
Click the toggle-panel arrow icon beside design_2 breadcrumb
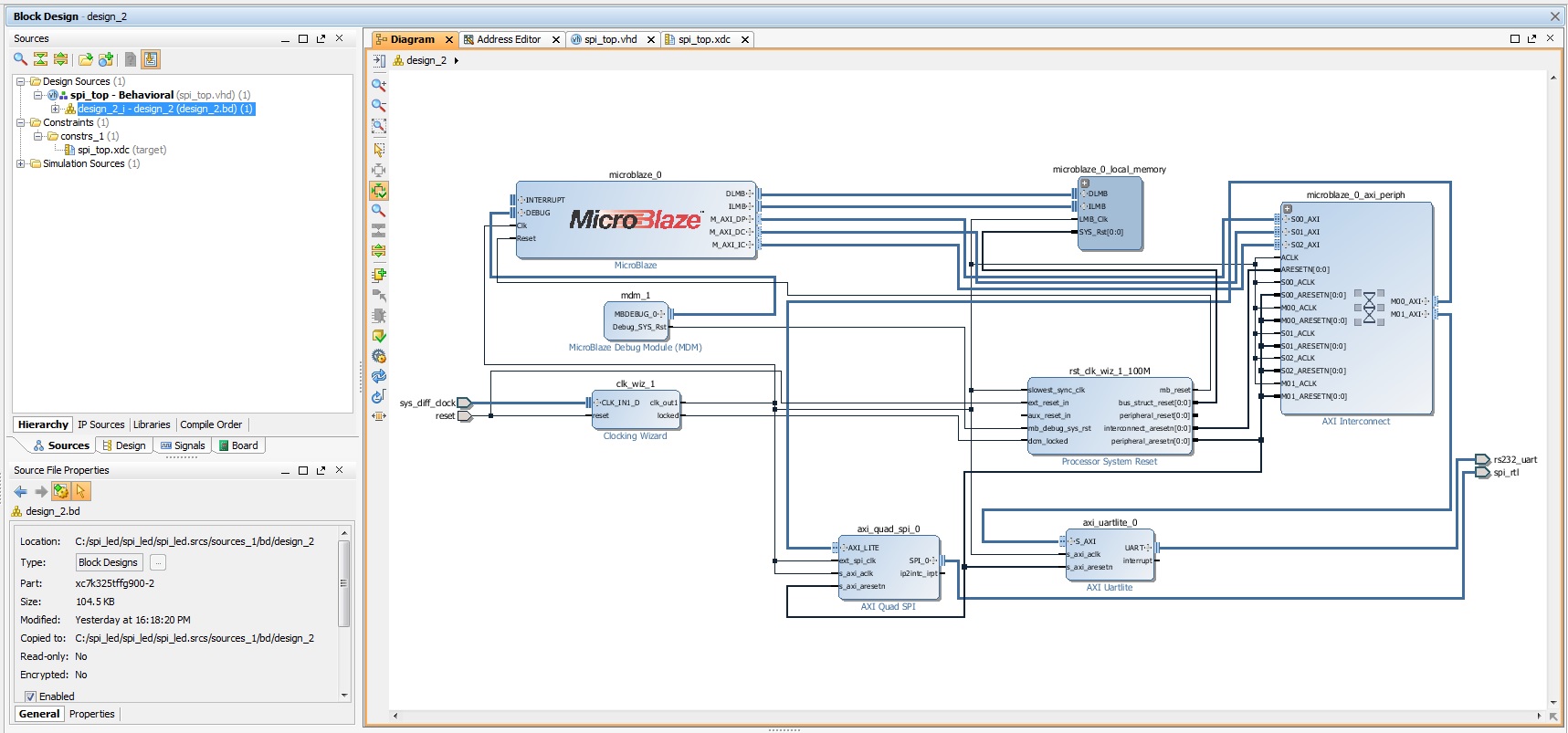379,60
